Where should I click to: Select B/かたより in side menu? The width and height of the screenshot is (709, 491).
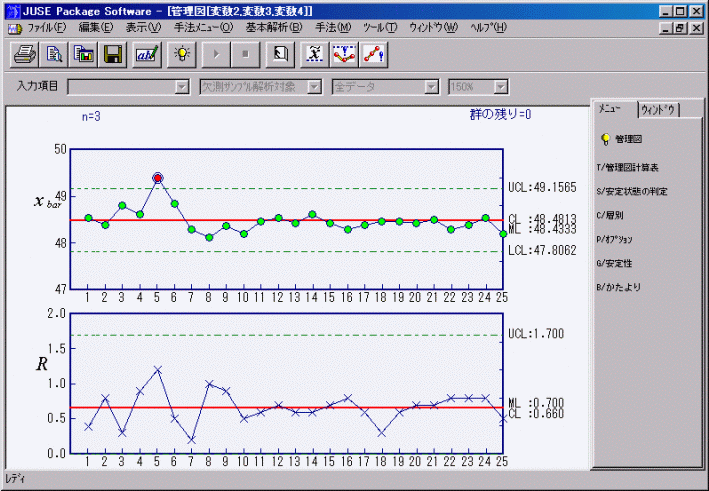(x=618, y=287)
